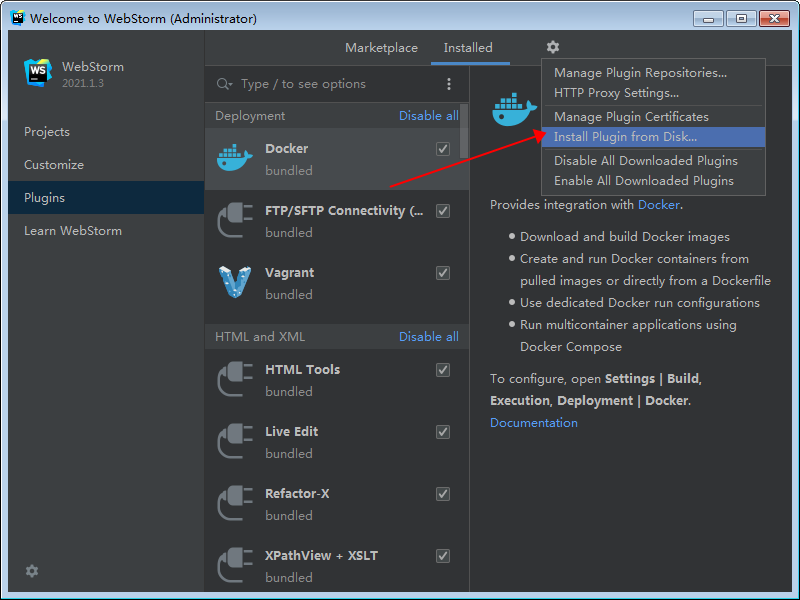Viewport: 800px width, 600px height.
Task: Focus the plugin search field
Action: click(x=337, y=84)
